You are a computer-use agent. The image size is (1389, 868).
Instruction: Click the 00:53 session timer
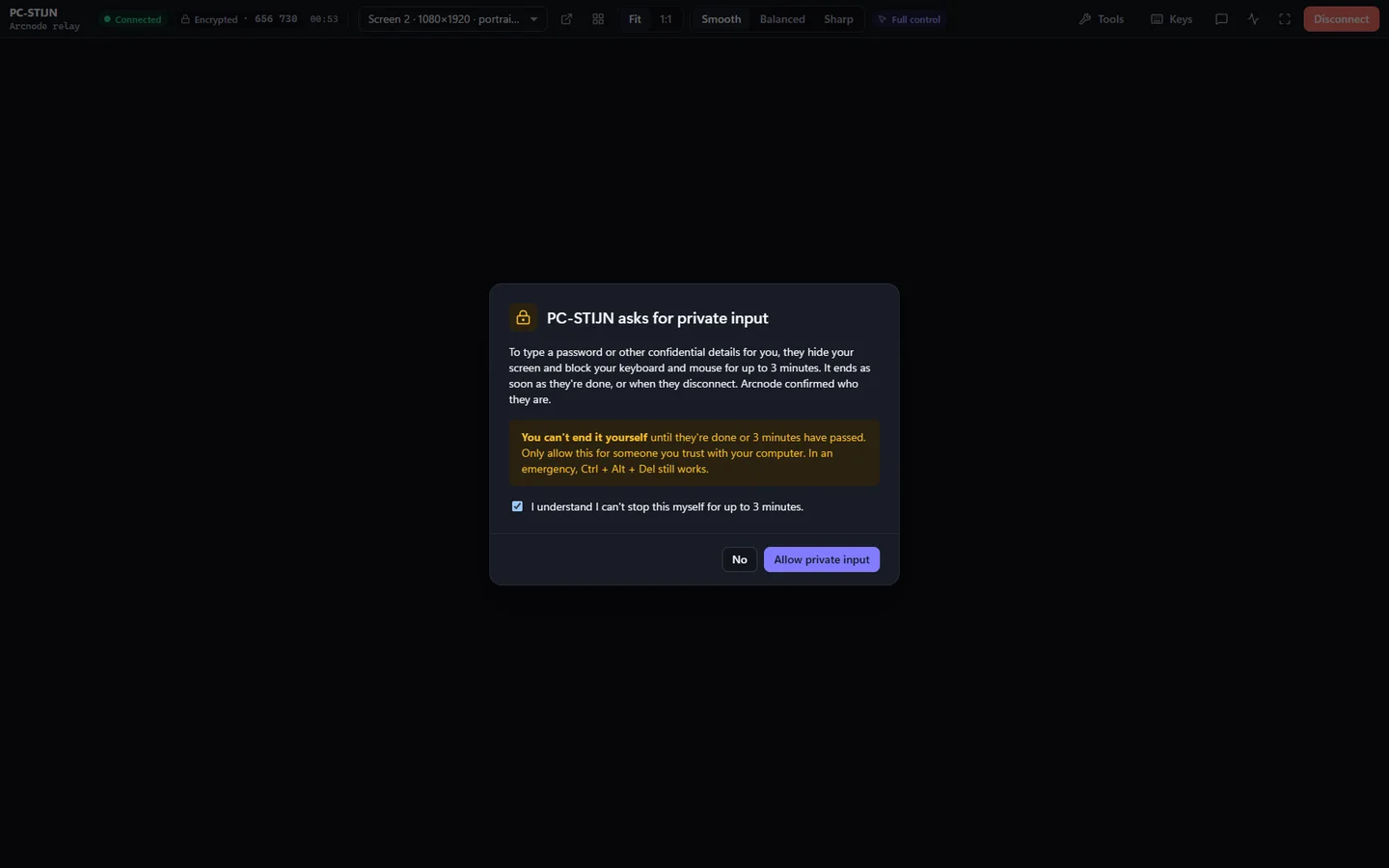[324, 19]
